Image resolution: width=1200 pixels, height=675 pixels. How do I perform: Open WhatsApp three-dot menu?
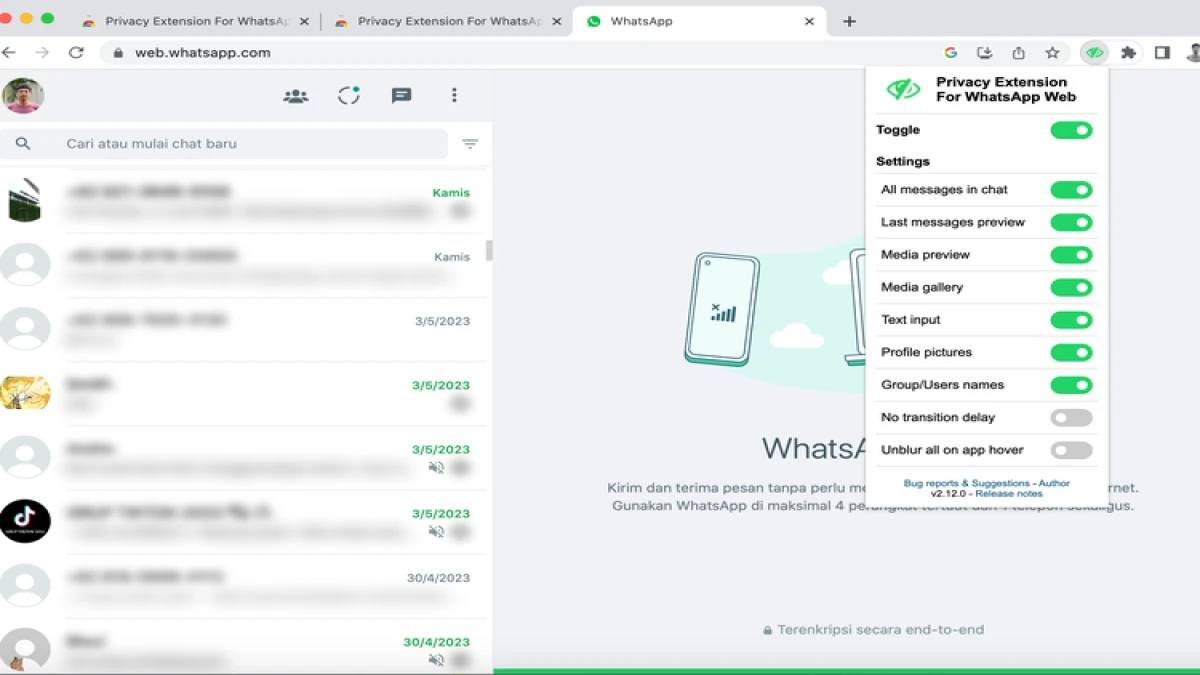(454, 95)
